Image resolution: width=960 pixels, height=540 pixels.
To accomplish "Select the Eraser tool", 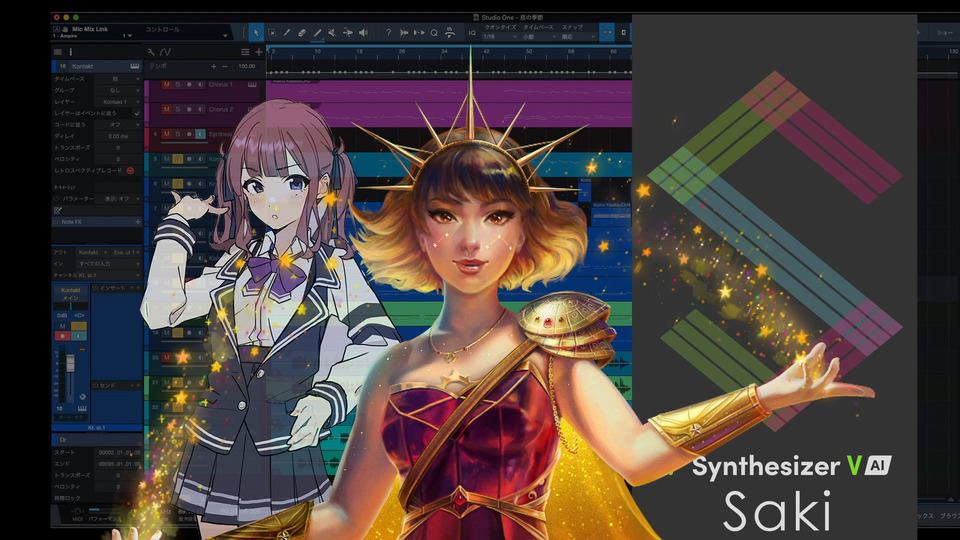I will click(302, 33).
